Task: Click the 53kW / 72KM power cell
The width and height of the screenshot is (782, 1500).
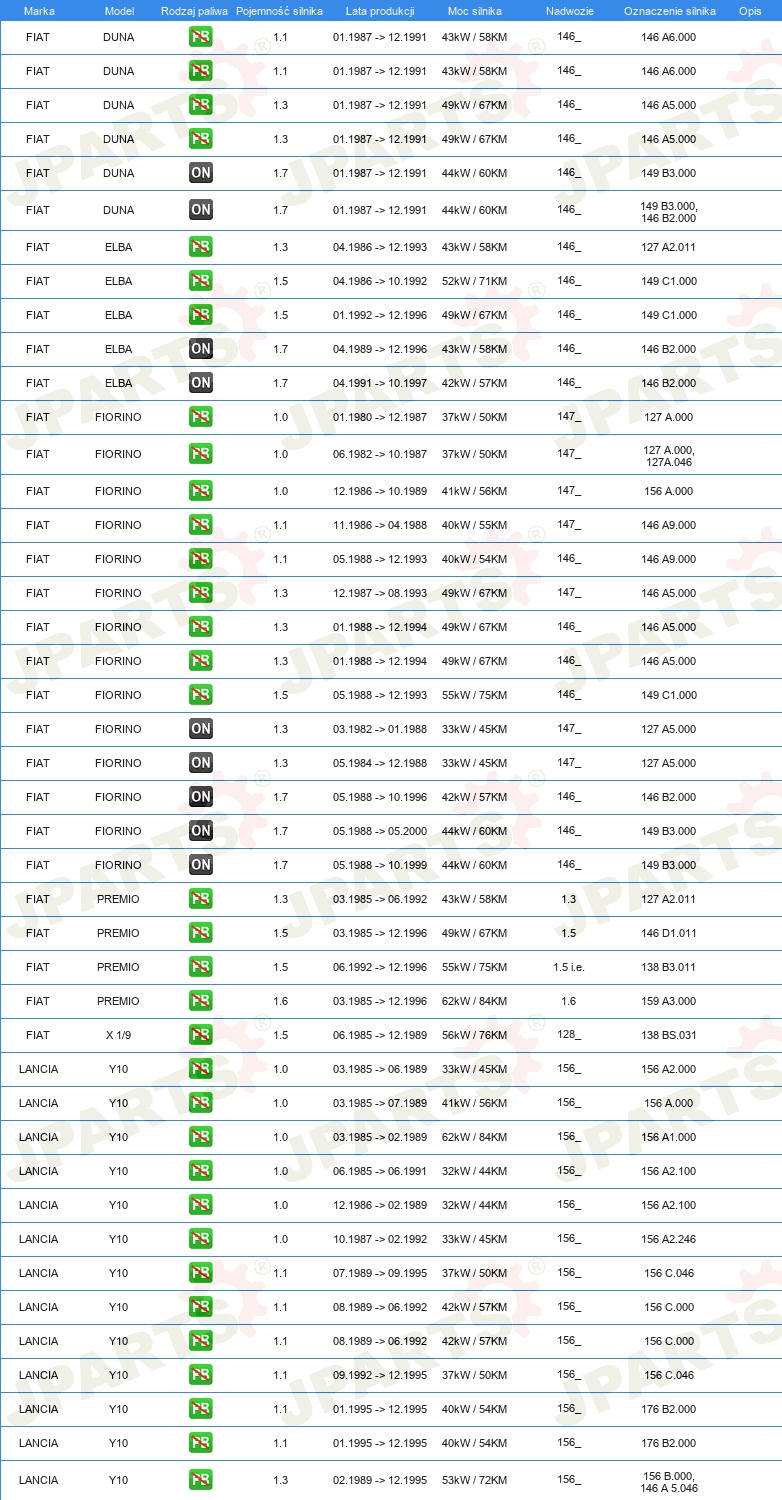Action: [x=475, y=1480]
